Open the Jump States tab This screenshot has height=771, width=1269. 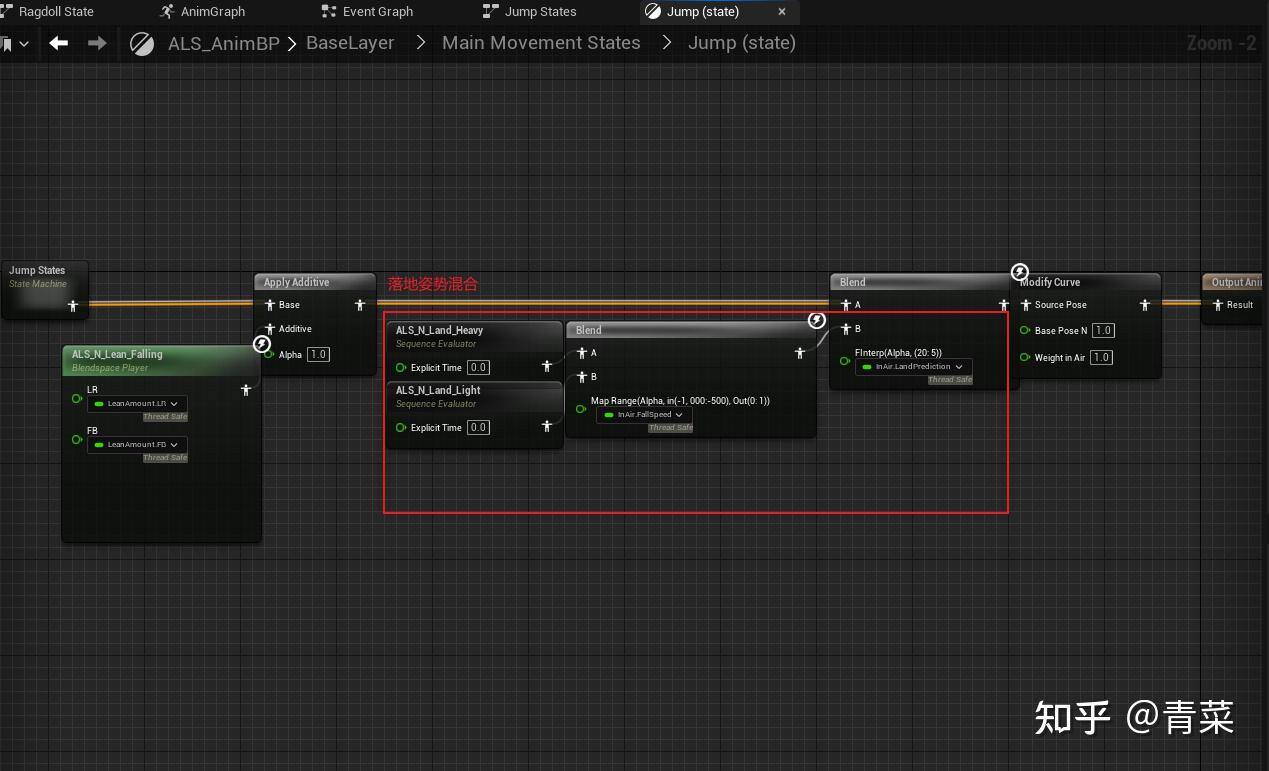530,12
